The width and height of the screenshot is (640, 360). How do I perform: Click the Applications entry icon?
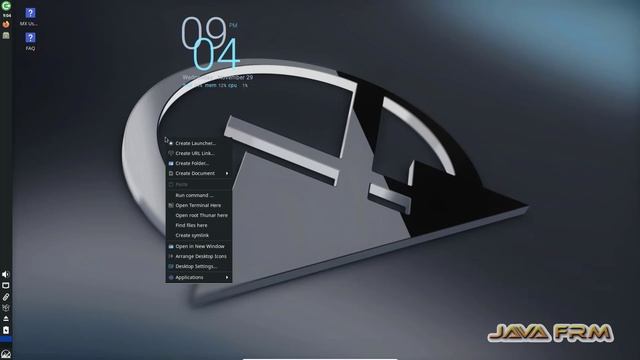[x=171, y=278]
